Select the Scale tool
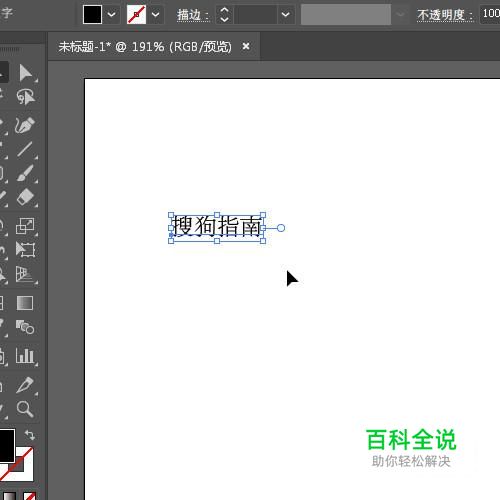The height and width of the screenshot is (500, 500). click(25, 226)
